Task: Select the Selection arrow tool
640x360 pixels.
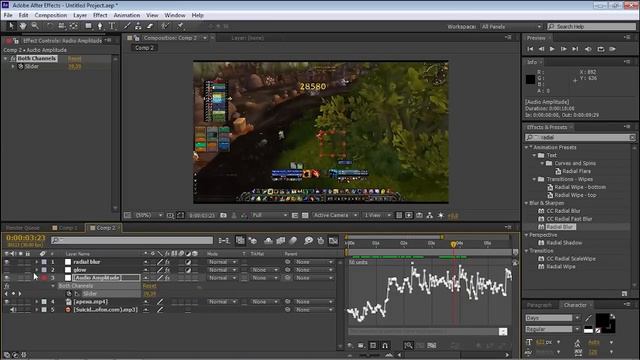Action: pos(11,26)
